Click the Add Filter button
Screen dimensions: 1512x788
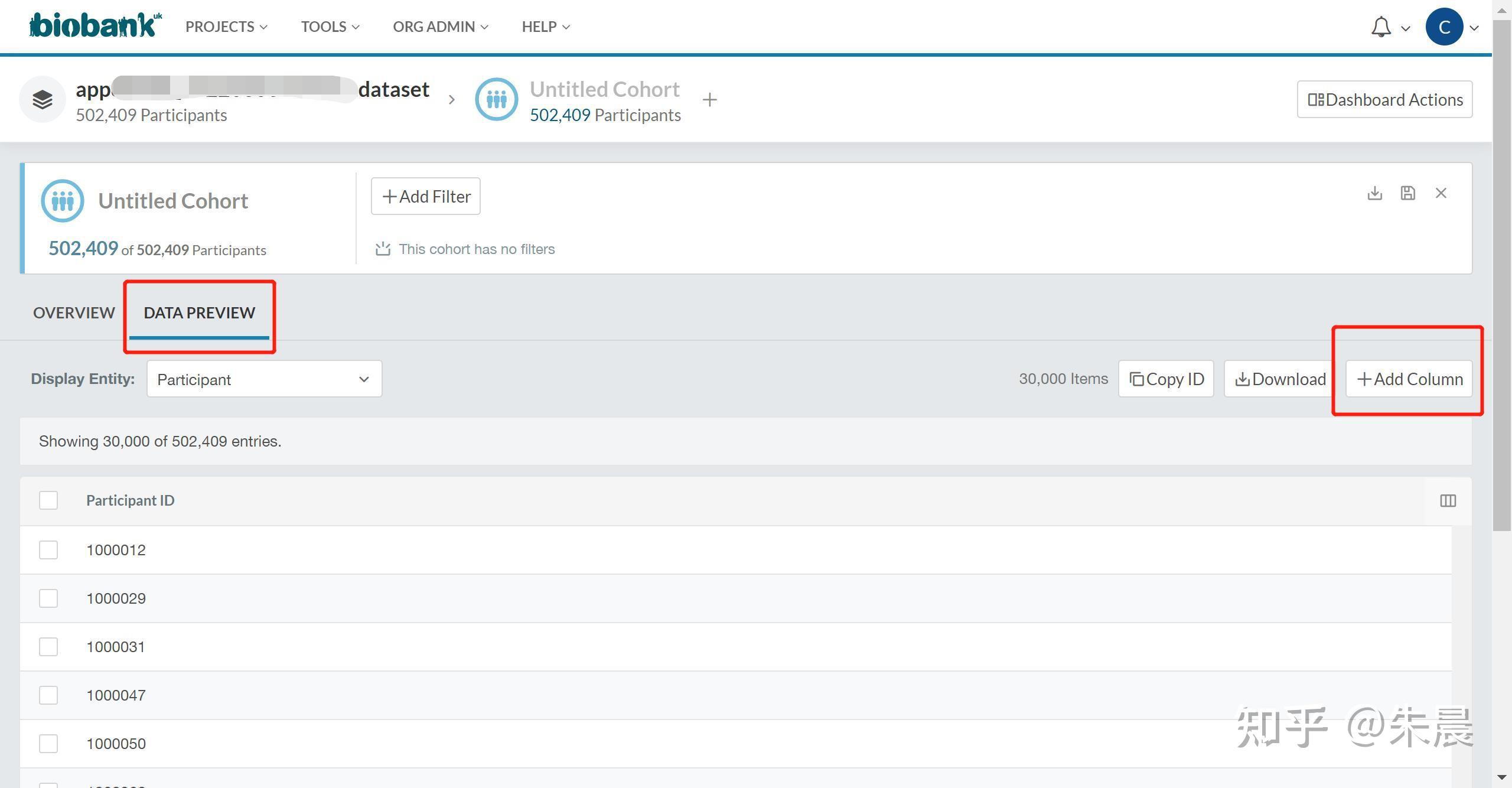(x=425, y=196)
